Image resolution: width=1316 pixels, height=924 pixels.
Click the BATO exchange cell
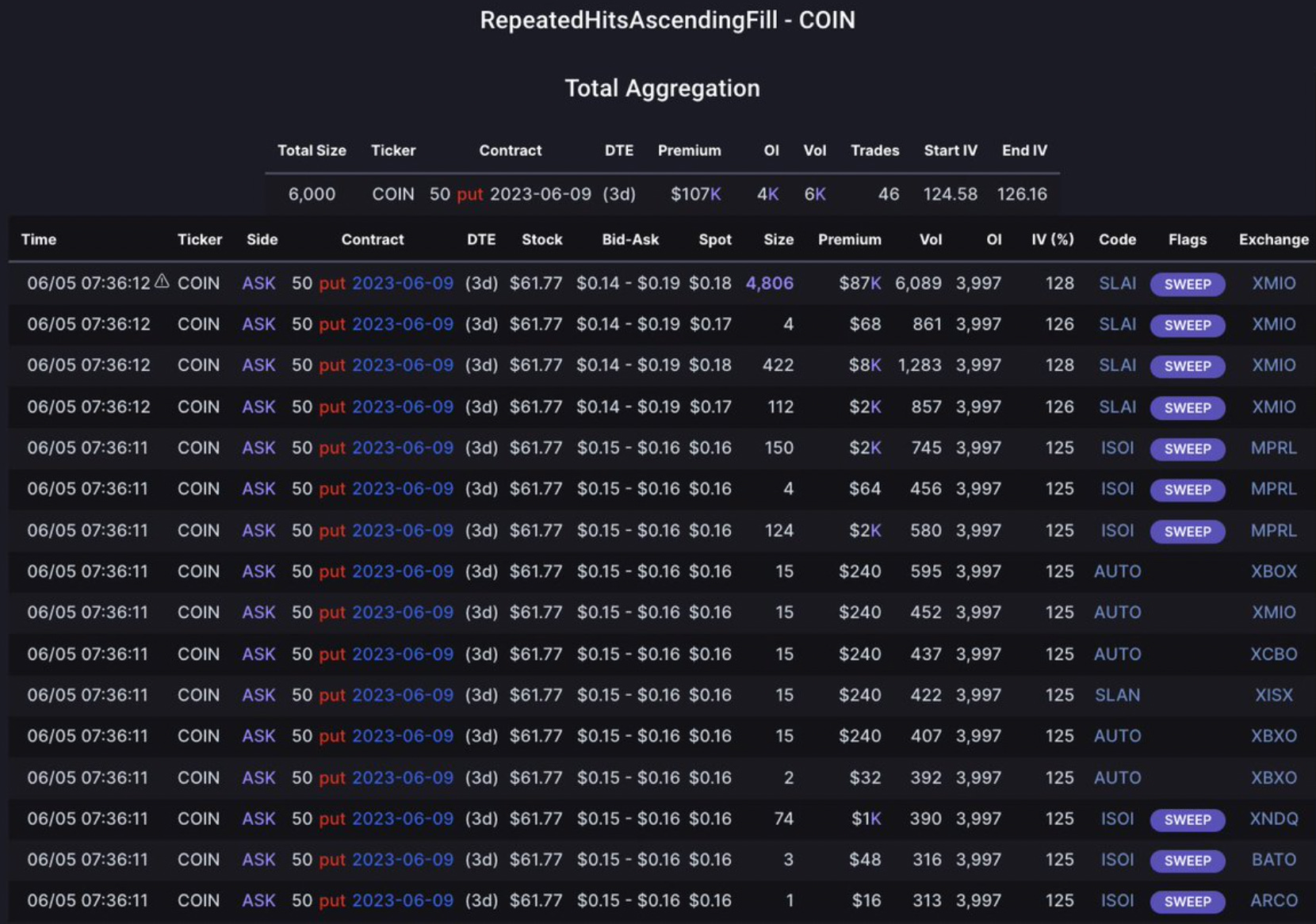[x=1273, y=860]
